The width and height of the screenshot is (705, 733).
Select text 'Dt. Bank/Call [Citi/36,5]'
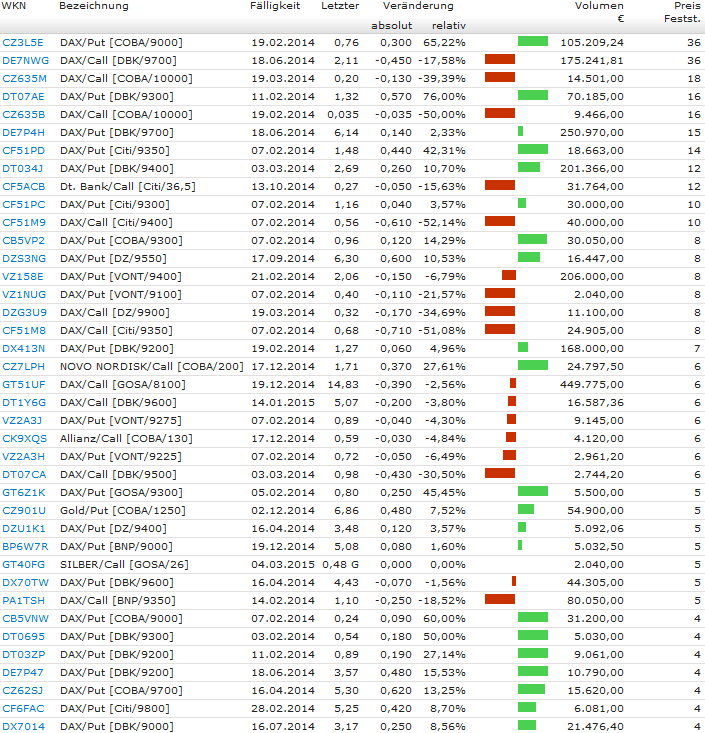point(128,187)
